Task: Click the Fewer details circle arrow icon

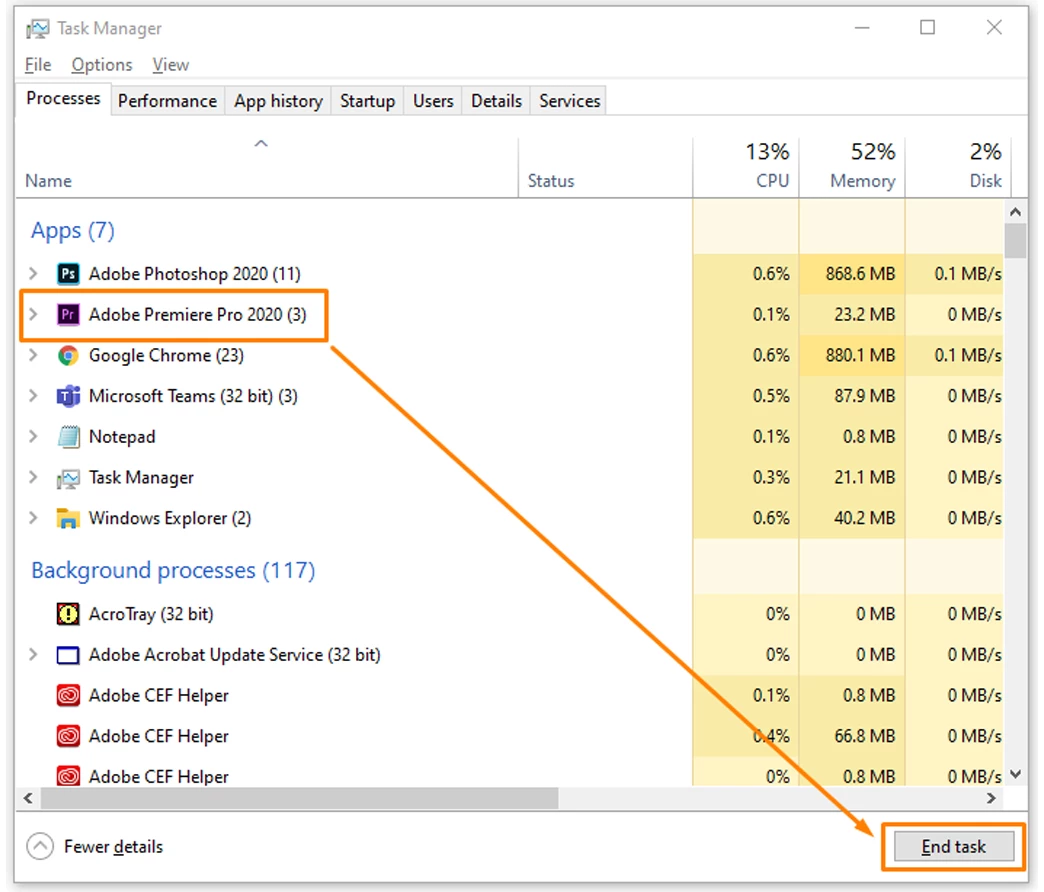Action: 40,846
